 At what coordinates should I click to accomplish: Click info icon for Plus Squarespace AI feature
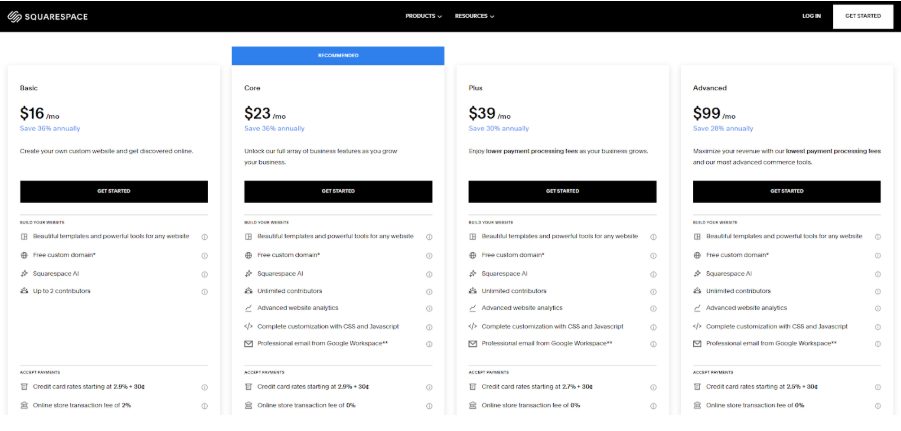[653, 273]
